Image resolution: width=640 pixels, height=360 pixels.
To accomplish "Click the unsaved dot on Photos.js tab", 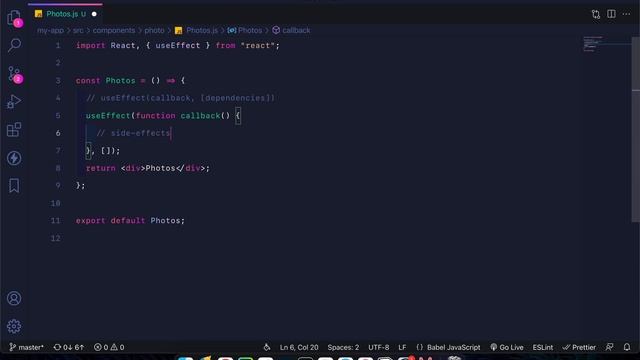I will point(94,14).
